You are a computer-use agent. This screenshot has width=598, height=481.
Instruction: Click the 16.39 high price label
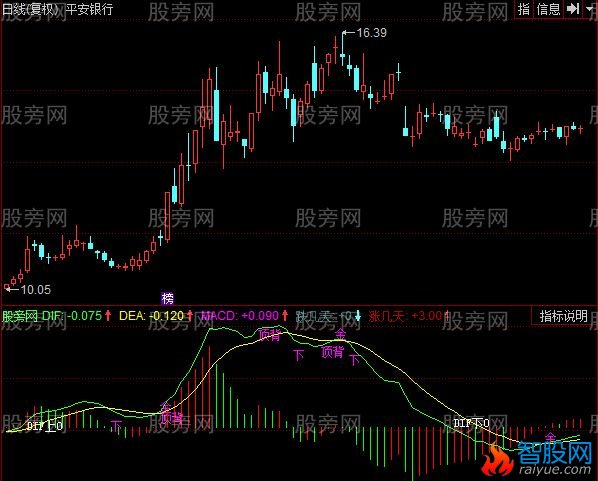371,33
